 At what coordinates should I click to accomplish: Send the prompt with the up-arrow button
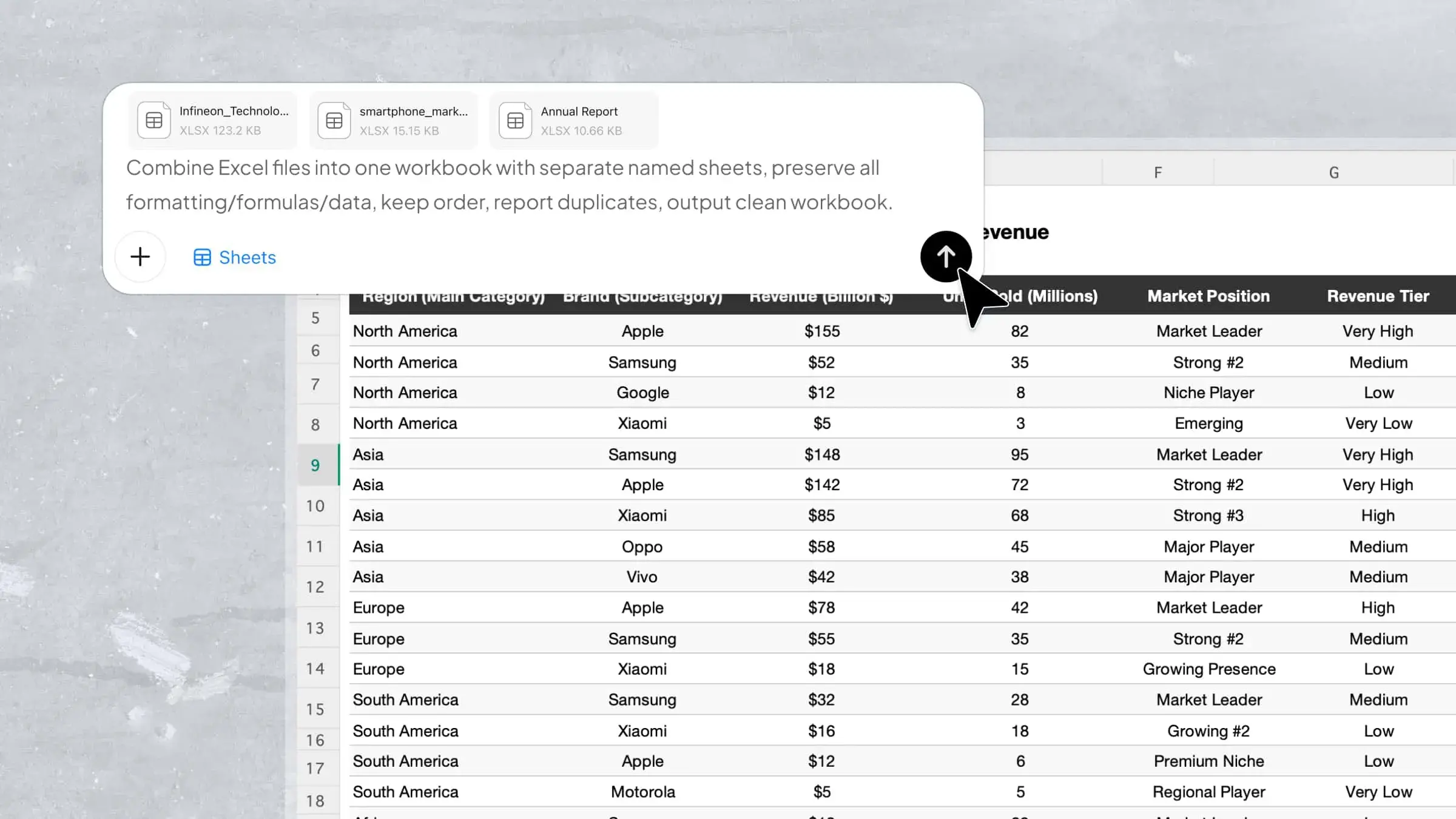click(x=946, y=257)
